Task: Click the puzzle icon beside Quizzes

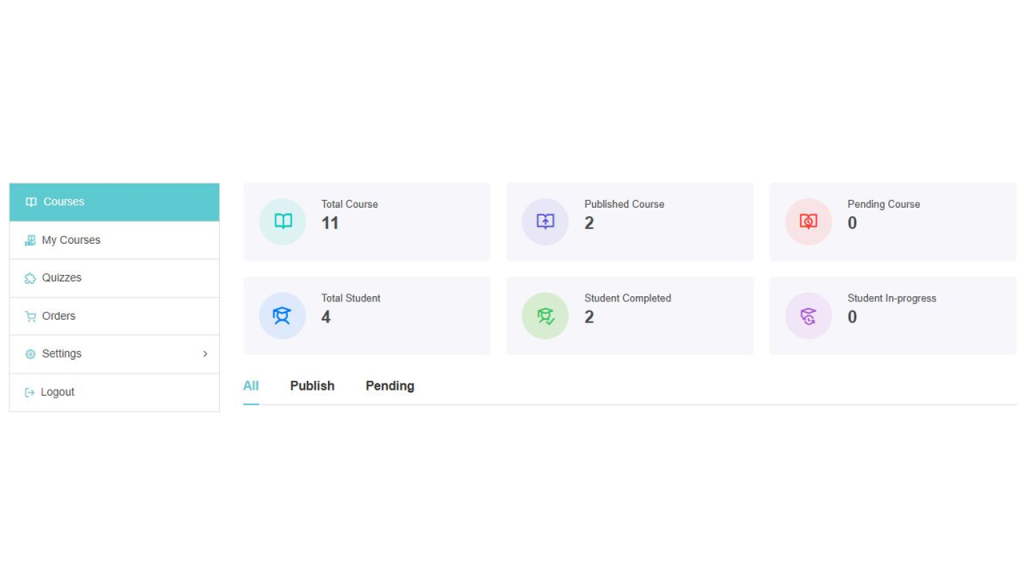Action: [x=30, y=278]
